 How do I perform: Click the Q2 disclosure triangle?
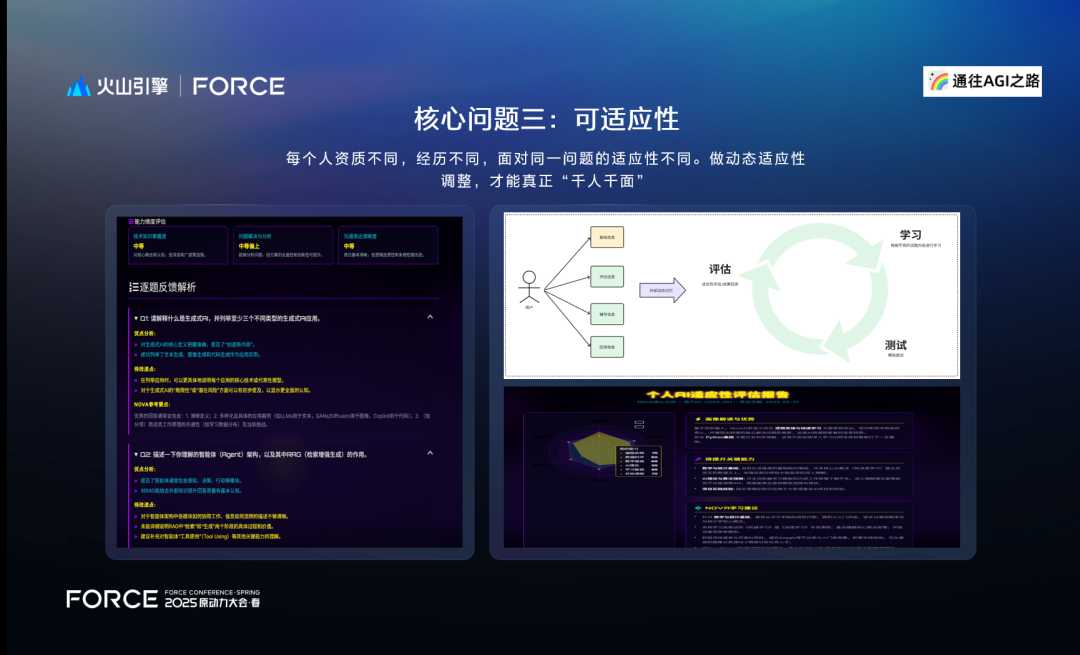[136, 455]
